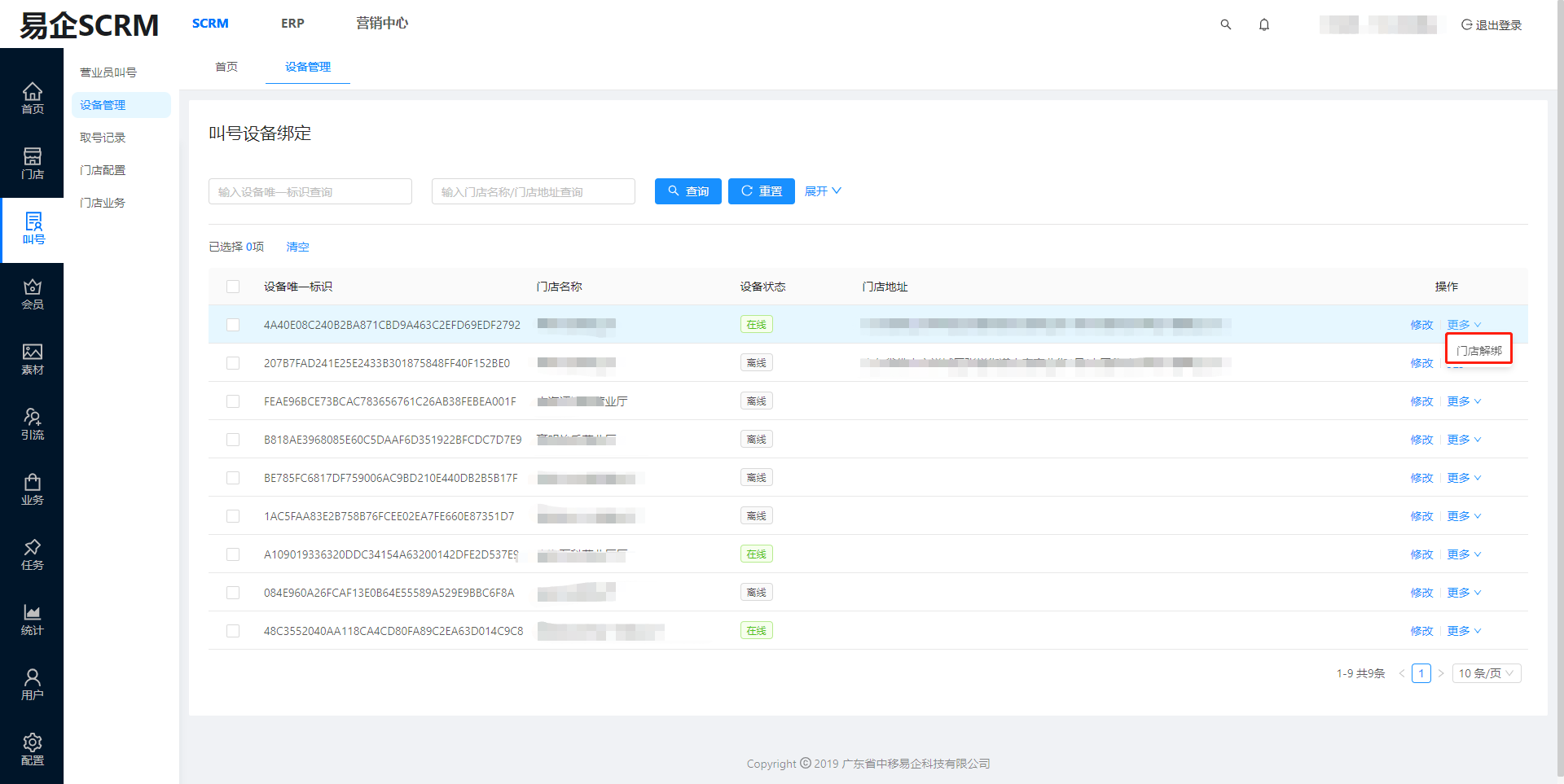Open the 统计 statistics sidebar icon
Image resolution: width=1564 pixels, height=784 pixels.
click(32, 620)
